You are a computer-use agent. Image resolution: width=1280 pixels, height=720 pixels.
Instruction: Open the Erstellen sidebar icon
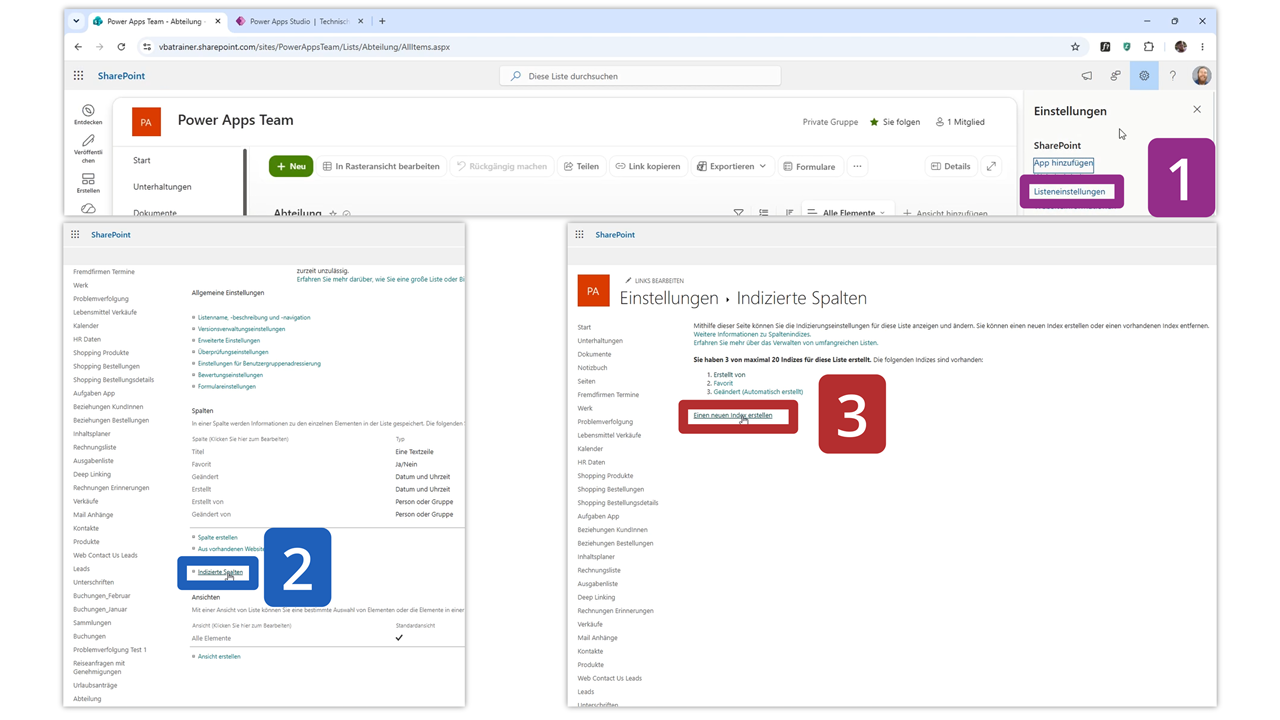88,183
